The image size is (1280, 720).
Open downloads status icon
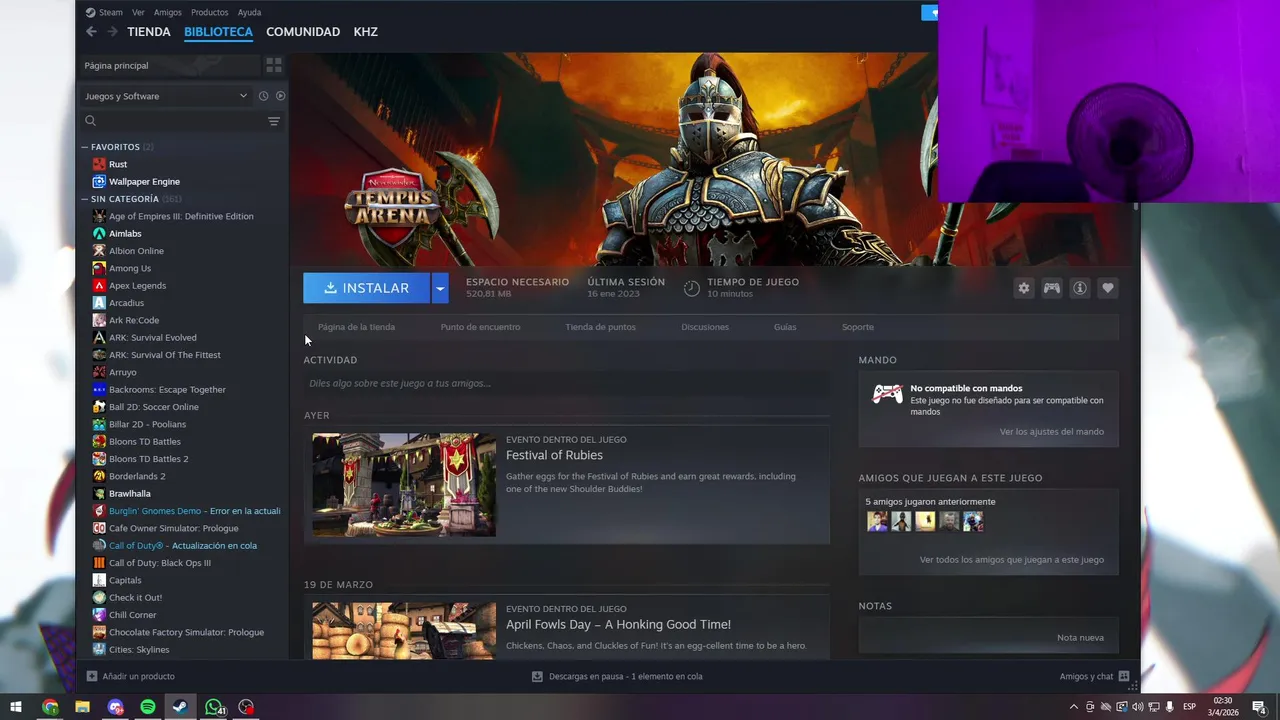pos(537,676)
